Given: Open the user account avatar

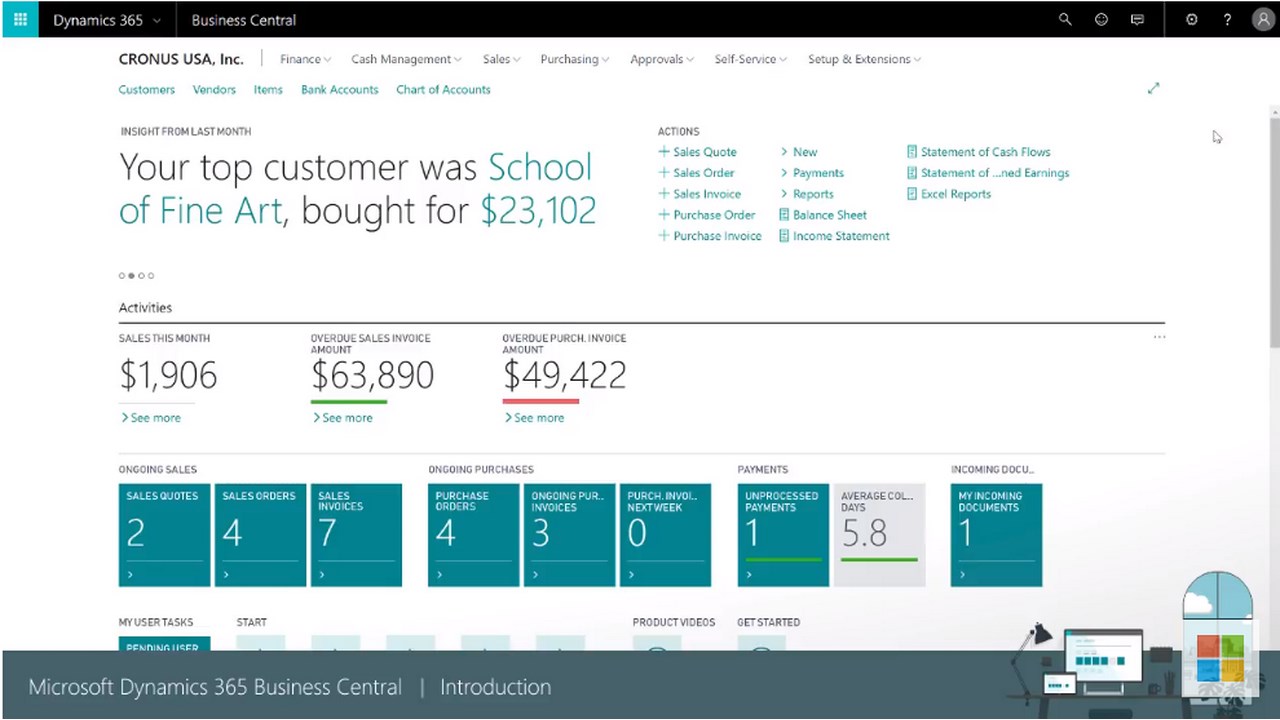Looking at the screenshot, I should click(1263, 19).
